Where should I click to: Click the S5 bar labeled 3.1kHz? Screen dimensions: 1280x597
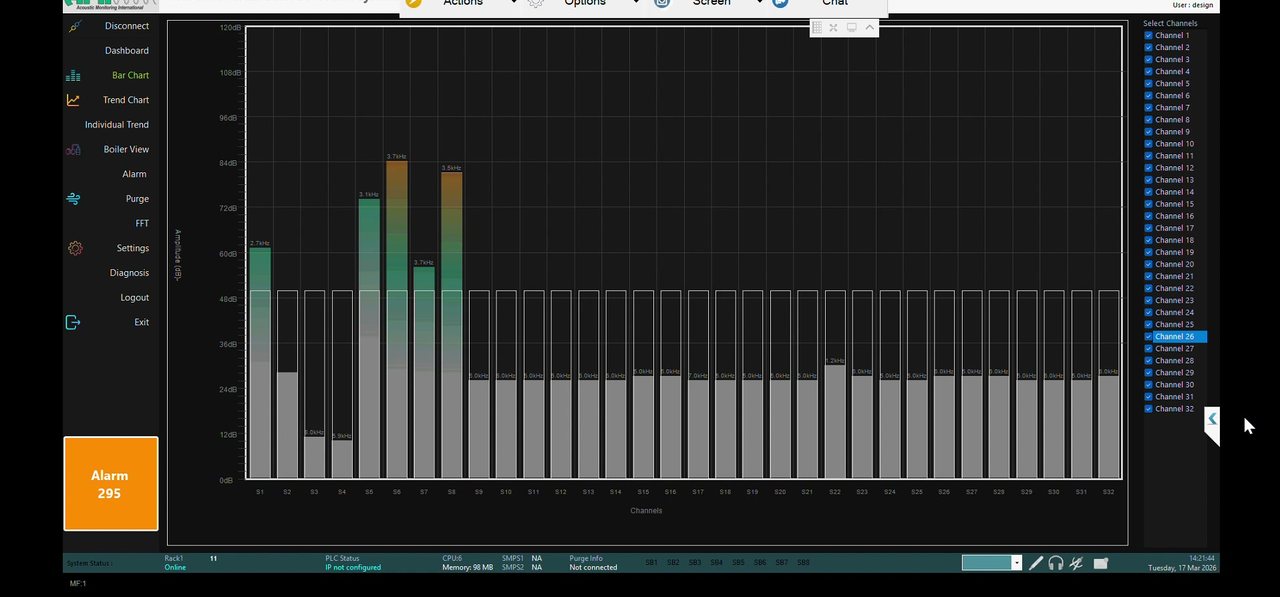(x=369, y=338)
